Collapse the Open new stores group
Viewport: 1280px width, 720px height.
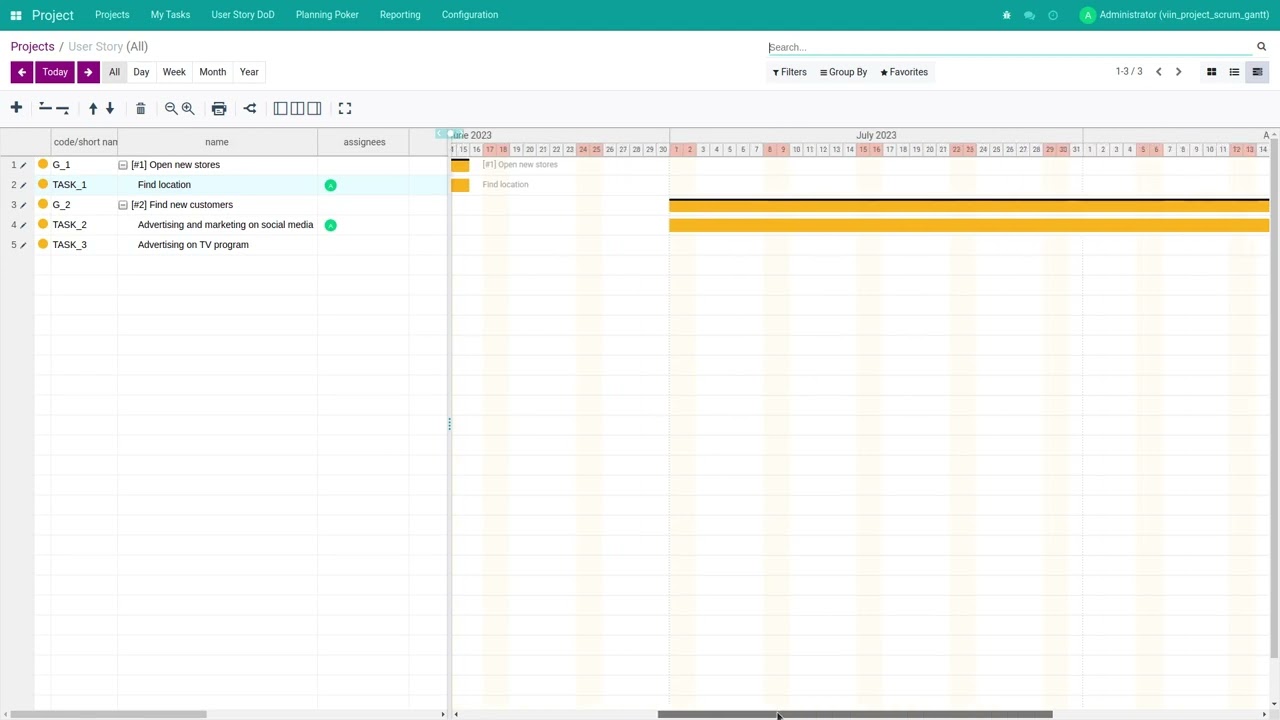123,165
